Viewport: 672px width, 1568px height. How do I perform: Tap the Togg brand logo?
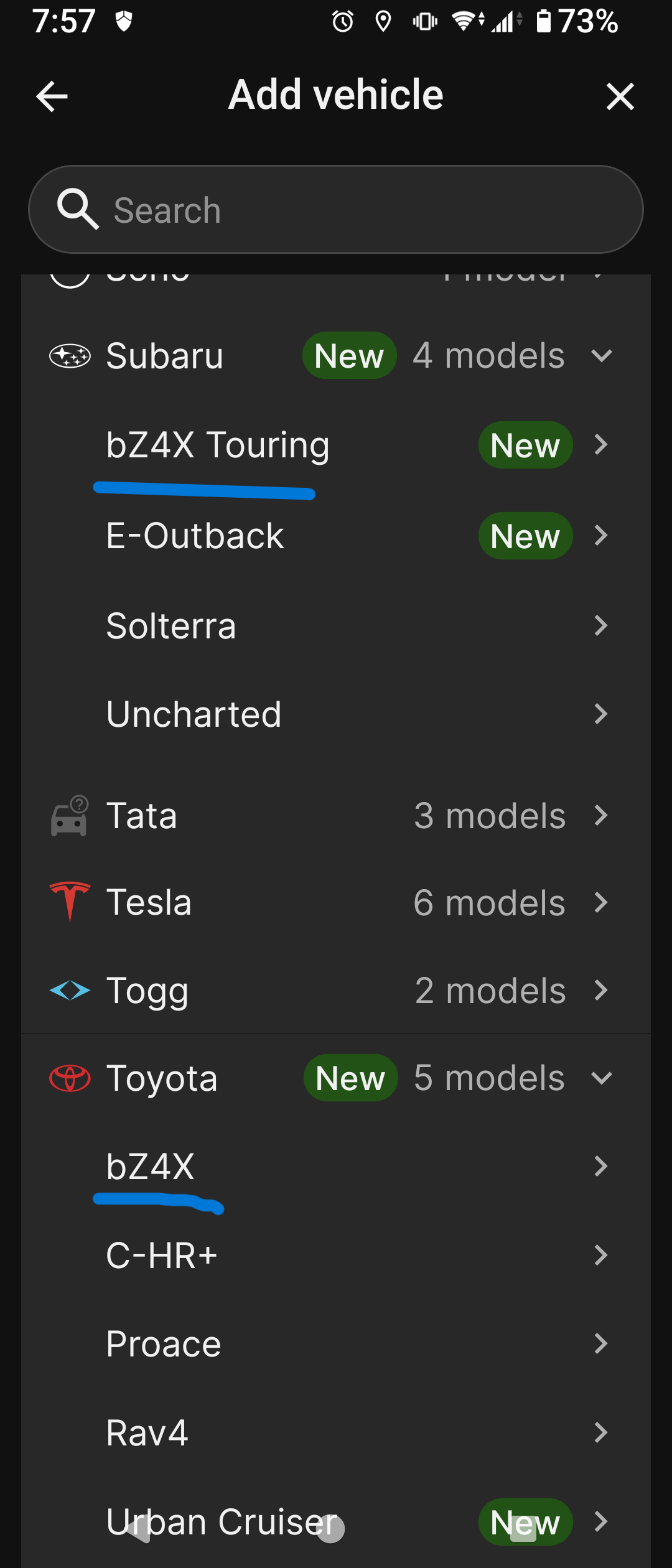70,989
